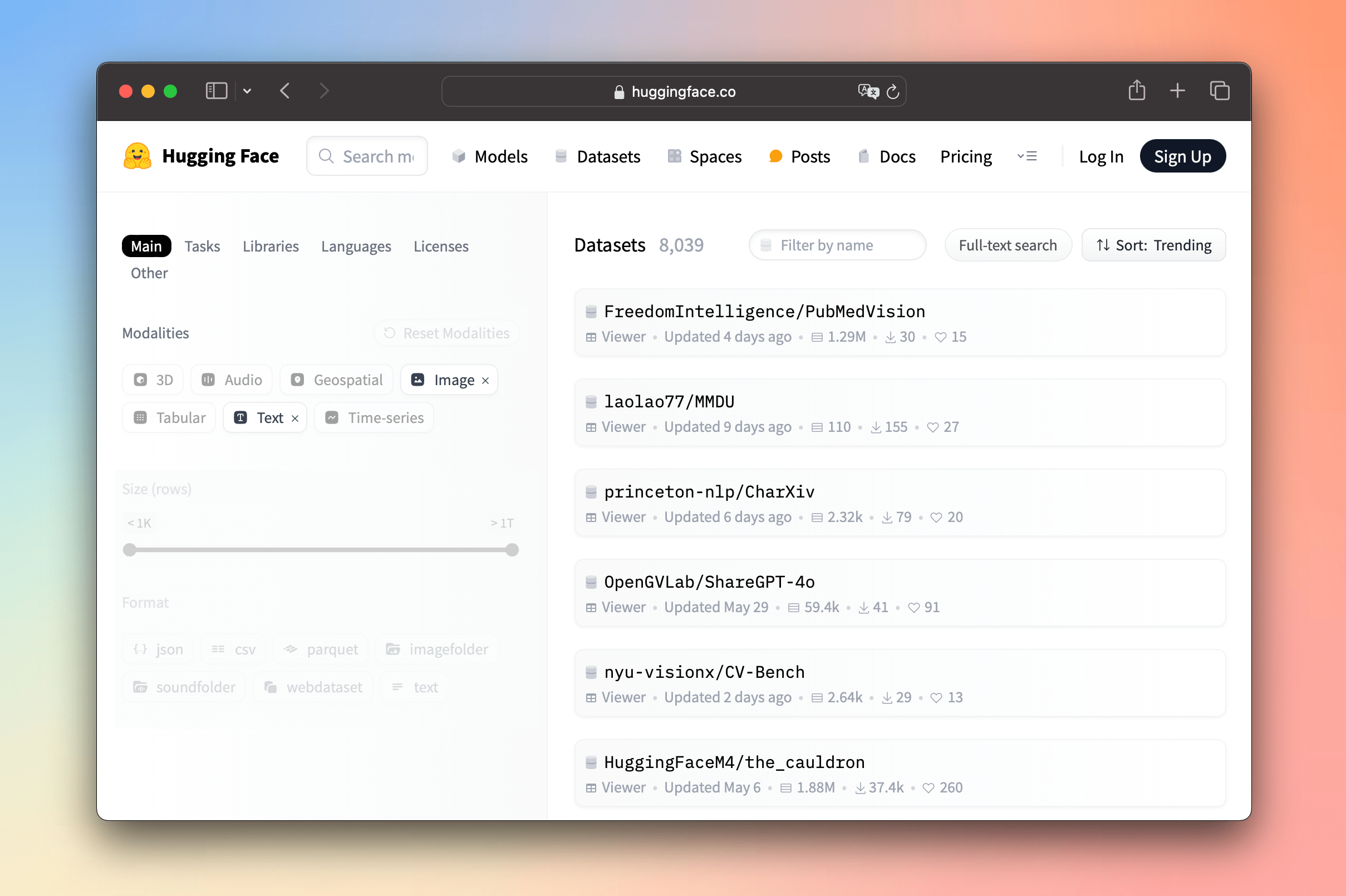Viewport: 1346px width, 896px height.
Task: Click the Tabular modality filter icon
Action: click(141, 417)
